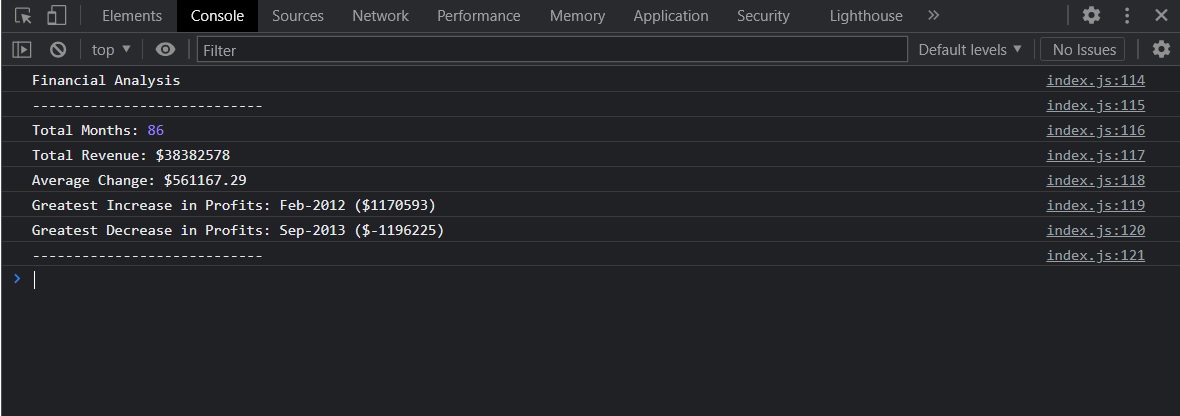Click the No Issues button

pyautogui.click(x=1083, y=49)
